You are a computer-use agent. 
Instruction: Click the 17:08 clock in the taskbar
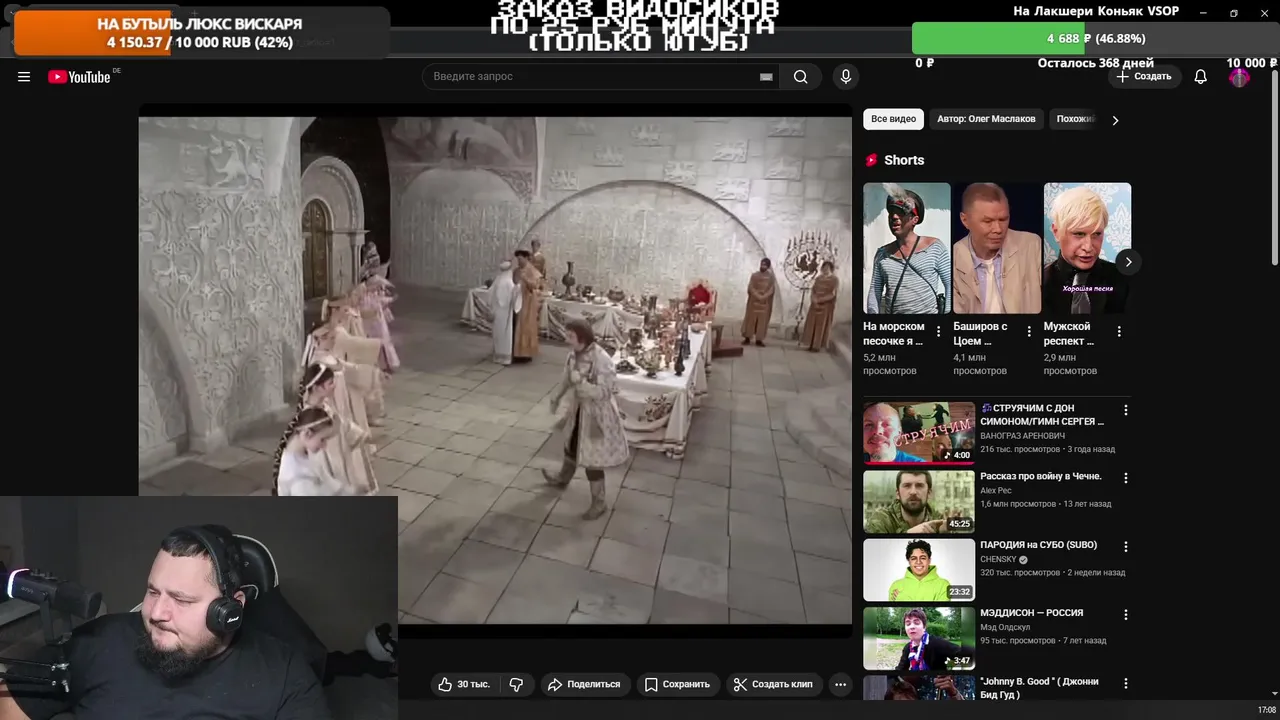pyautogui.click(x=1266, y=710)
